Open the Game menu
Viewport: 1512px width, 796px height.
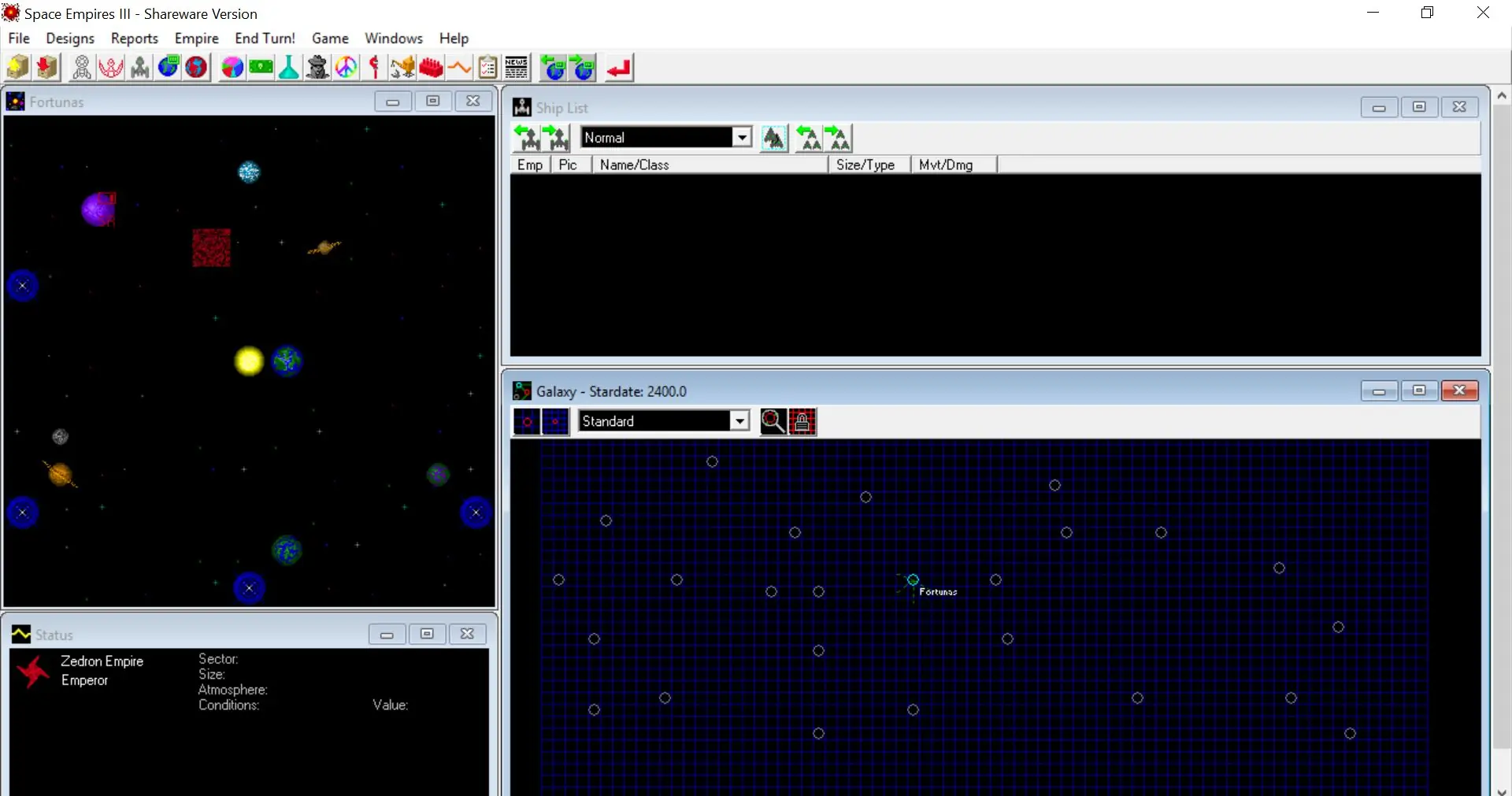pyautogui.click(x=330, y=38)
